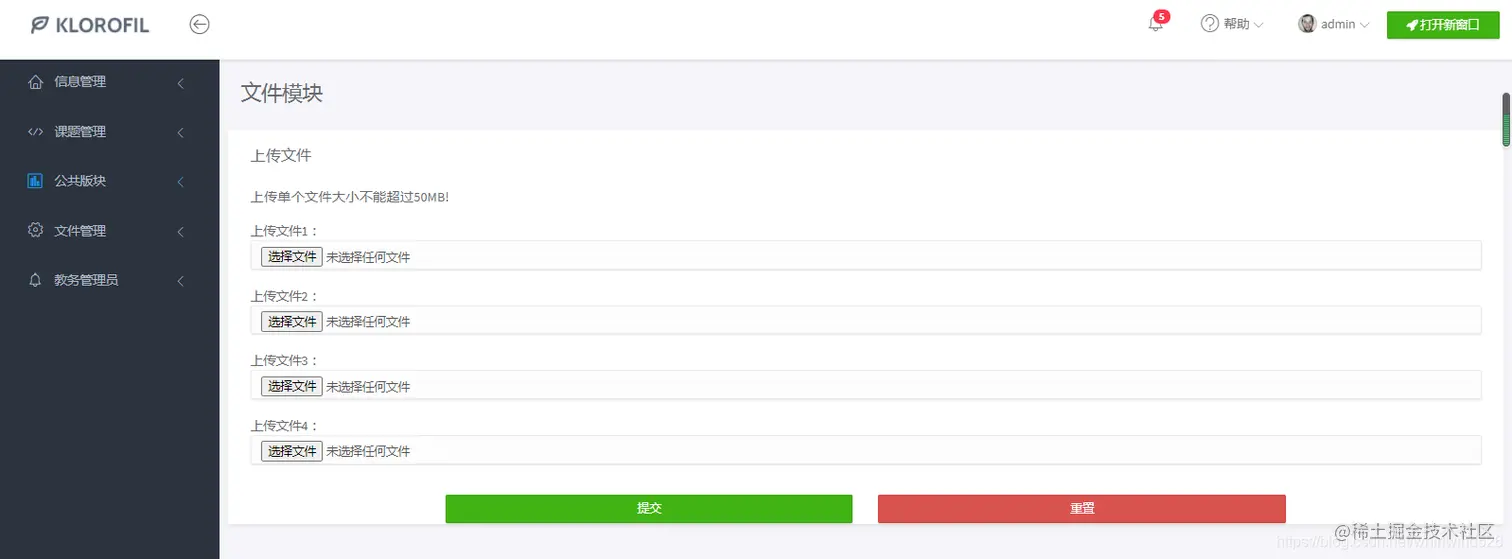Click the gear icon beside 文件管理

pos(36,231)
